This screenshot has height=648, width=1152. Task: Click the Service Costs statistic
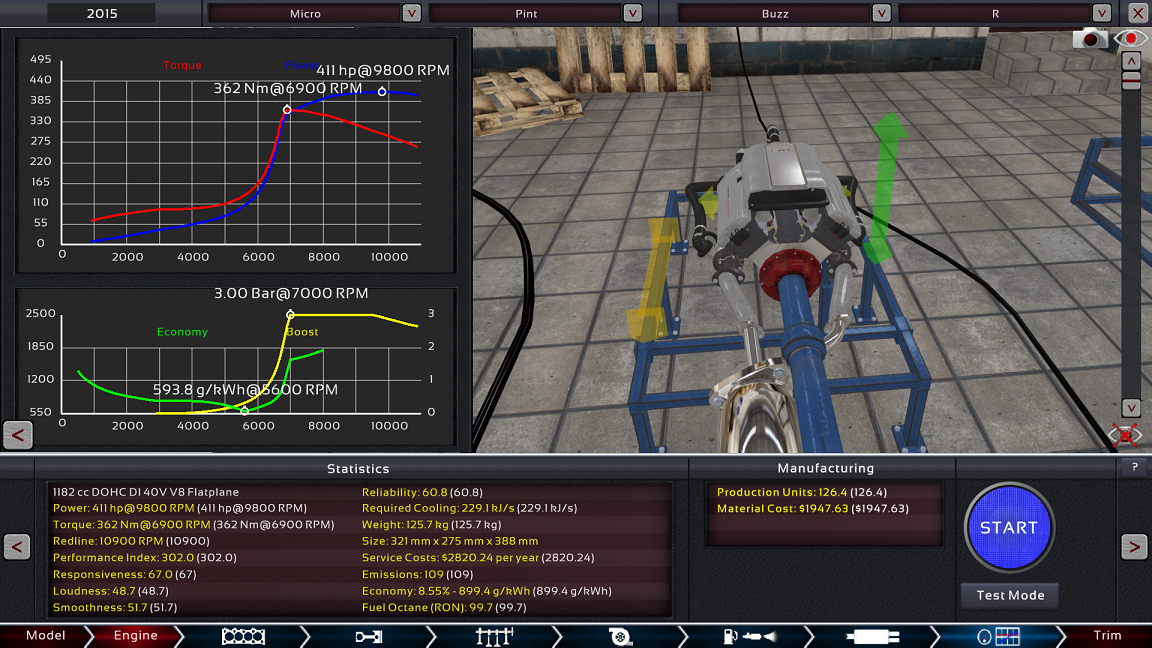[478, 558]
